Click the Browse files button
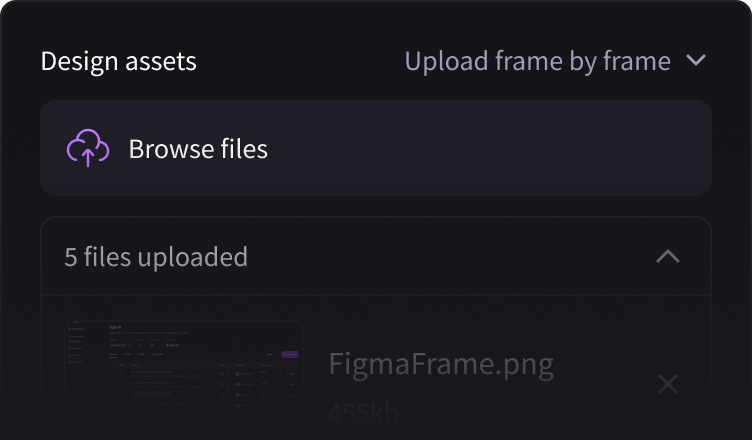This screenshot has height=440, width=752. (376, 148)
